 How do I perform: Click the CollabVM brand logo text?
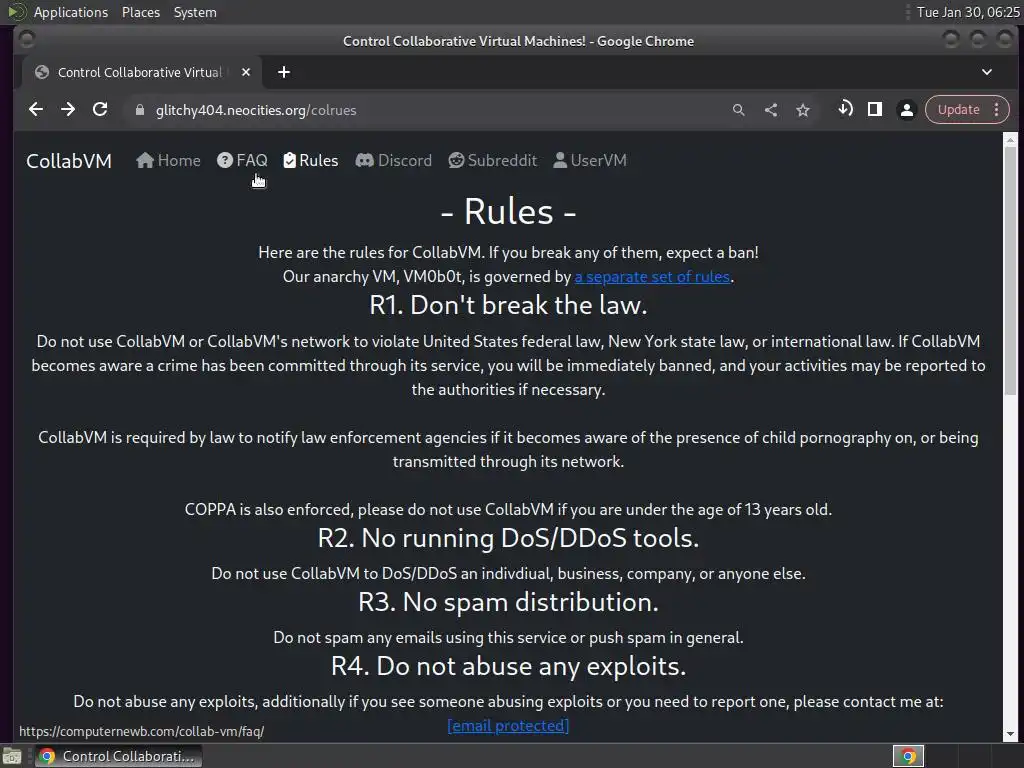69,161
